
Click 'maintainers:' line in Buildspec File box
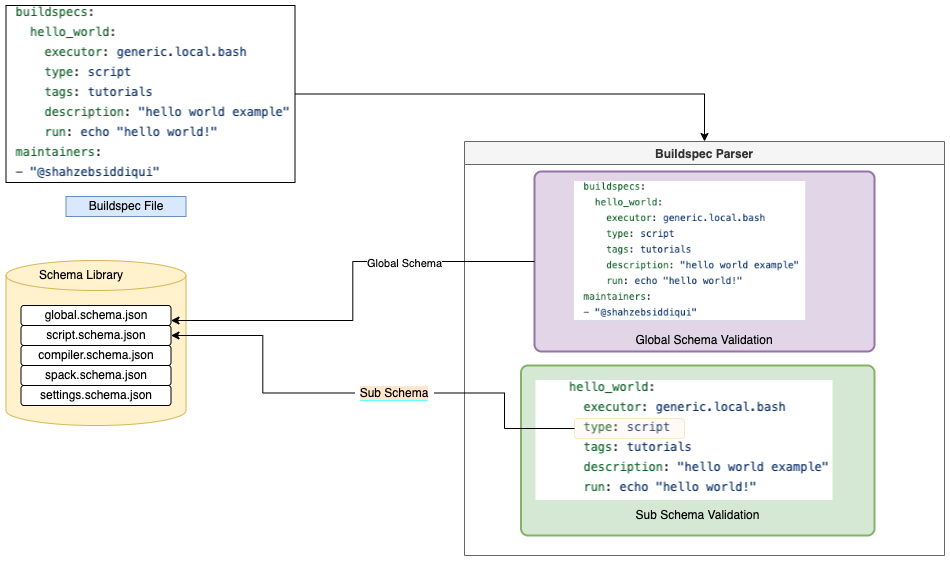click(58, 152)
